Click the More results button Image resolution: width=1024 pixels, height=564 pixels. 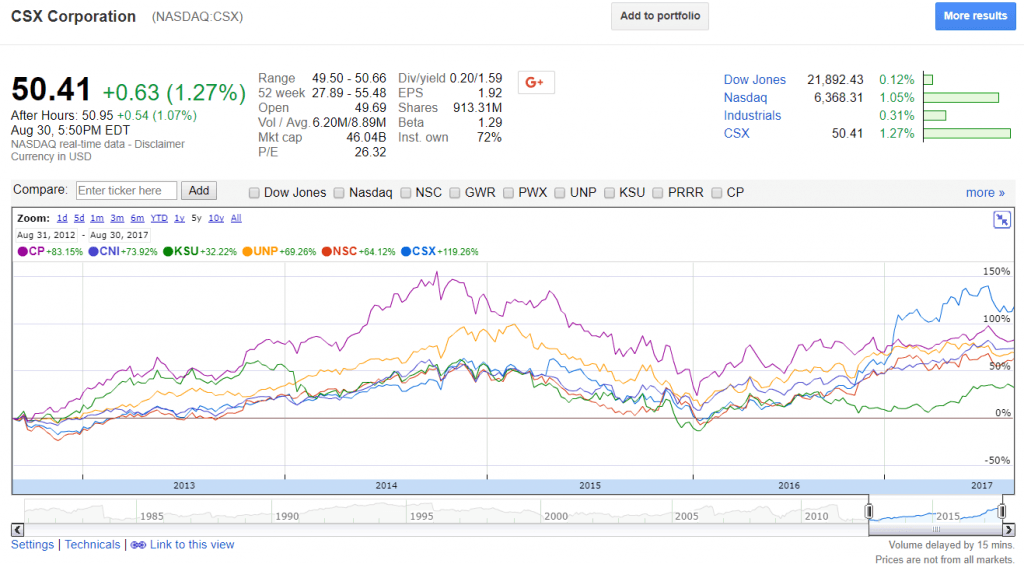[975, 16]
